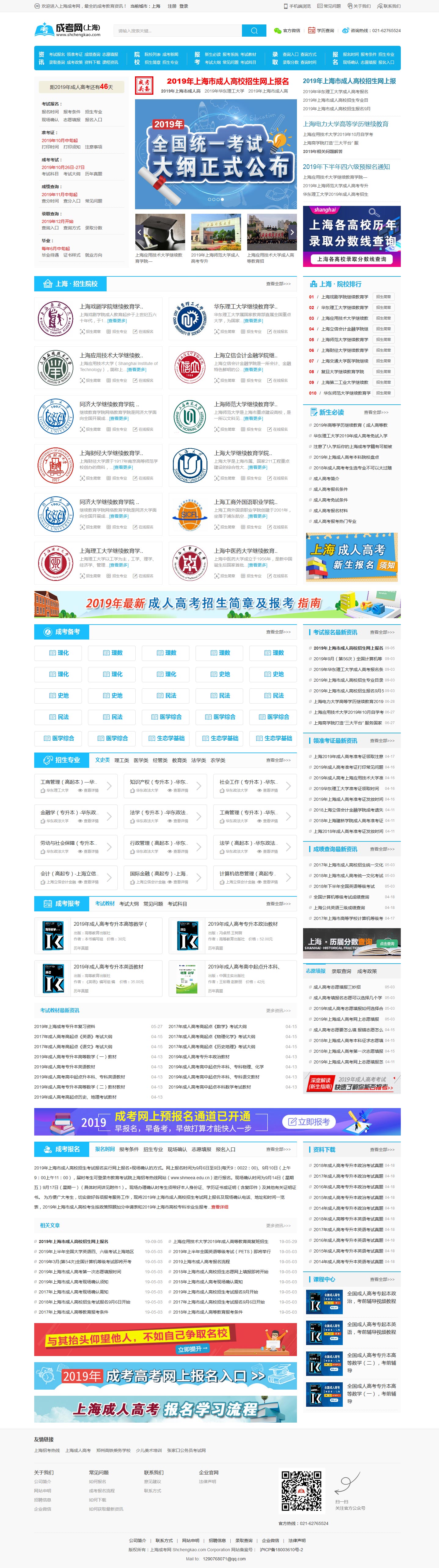Expand 查看全部 in 成考备考 section
This screenshot has width=439, height=1568.
pos(278,632)
